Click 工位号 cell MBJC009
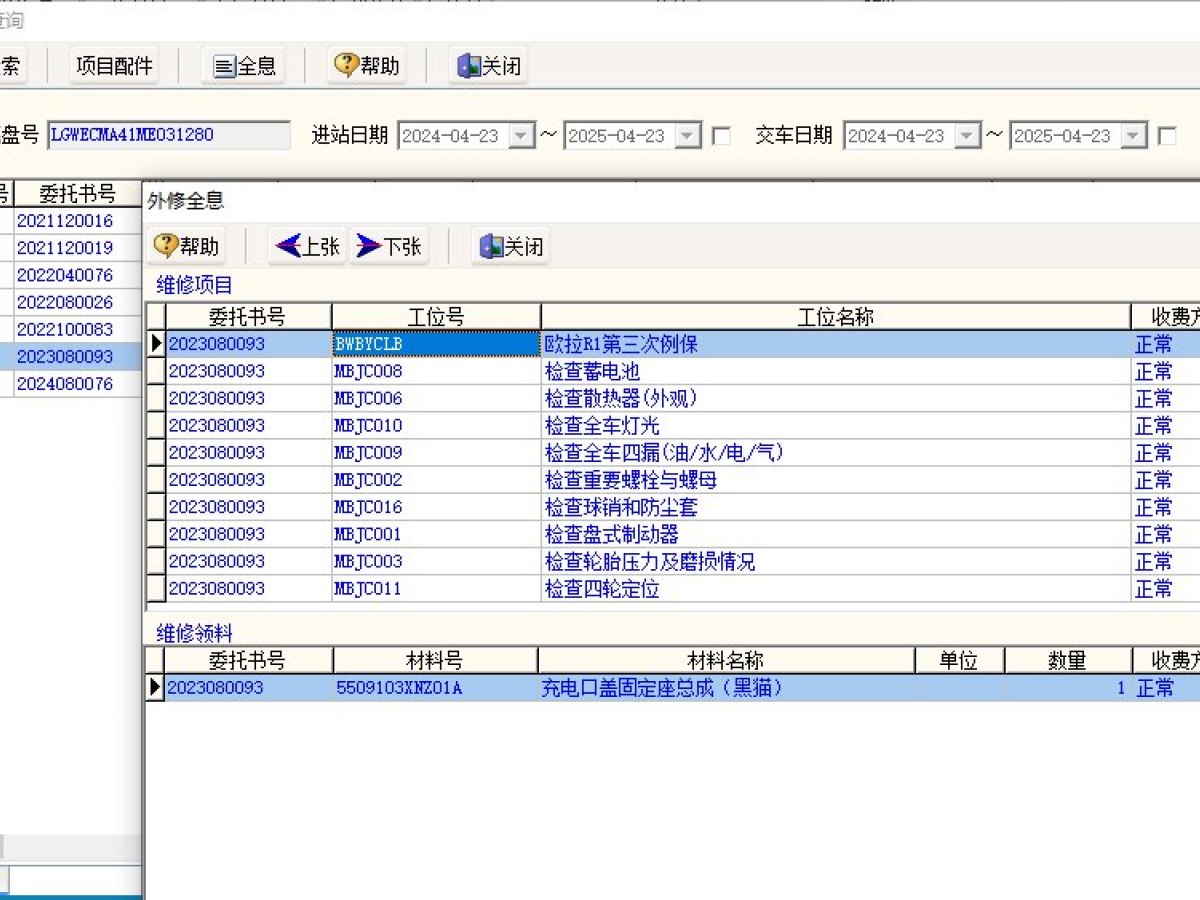Image resolution: width=1200 pixels, height=900 pixels. click(x=436, y=453)
